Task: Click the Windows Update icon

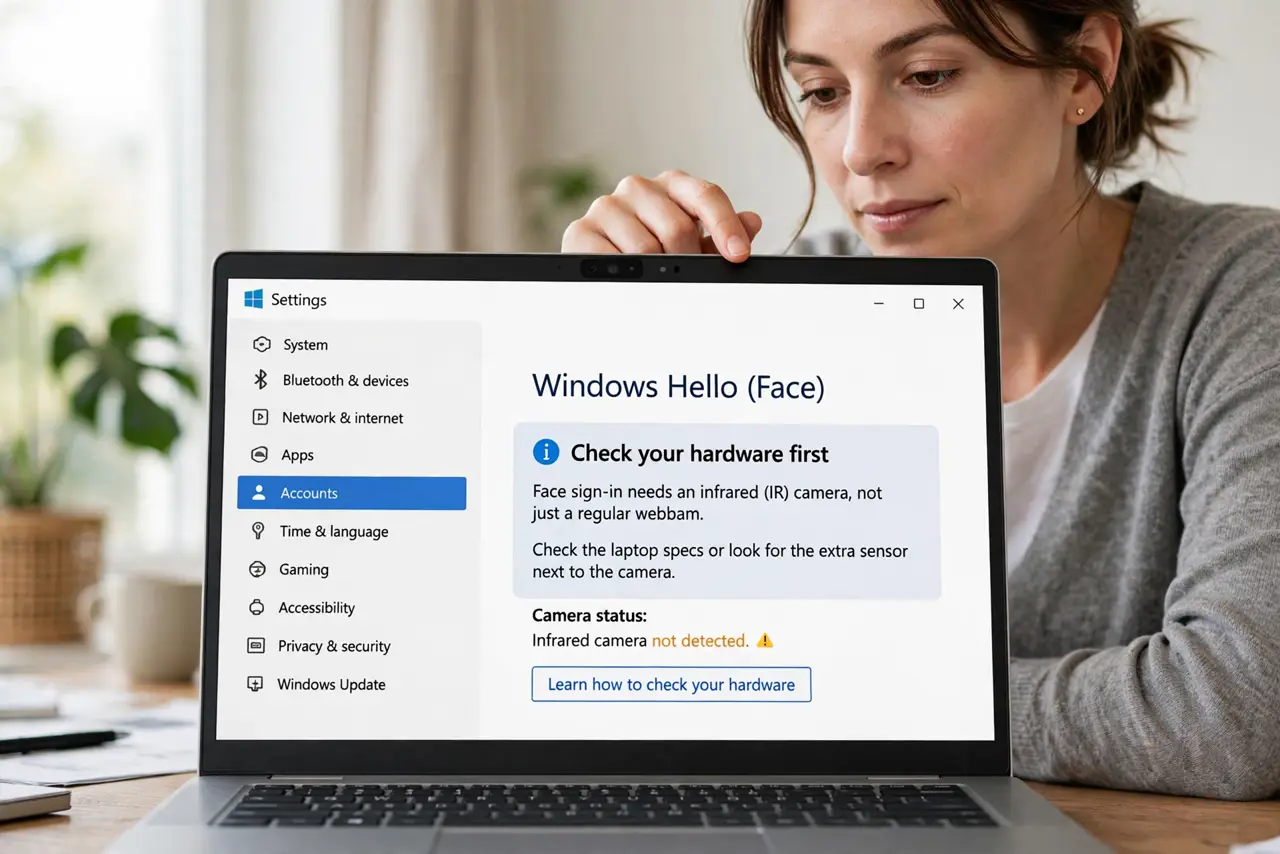Action: [255, 684]
